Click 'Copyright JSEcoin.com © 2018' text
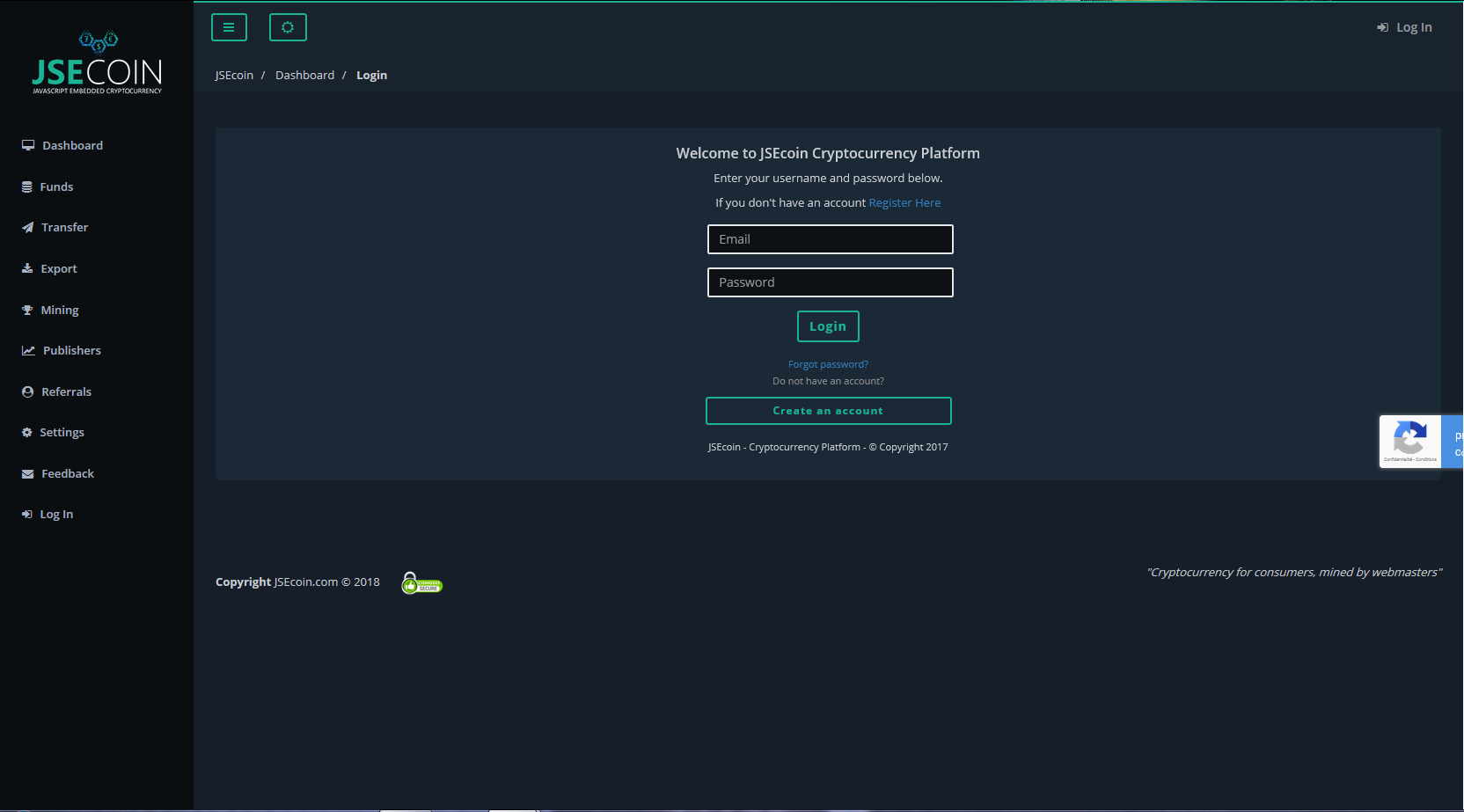This screenshot has height=812, width=1464. tap(297, 582)
